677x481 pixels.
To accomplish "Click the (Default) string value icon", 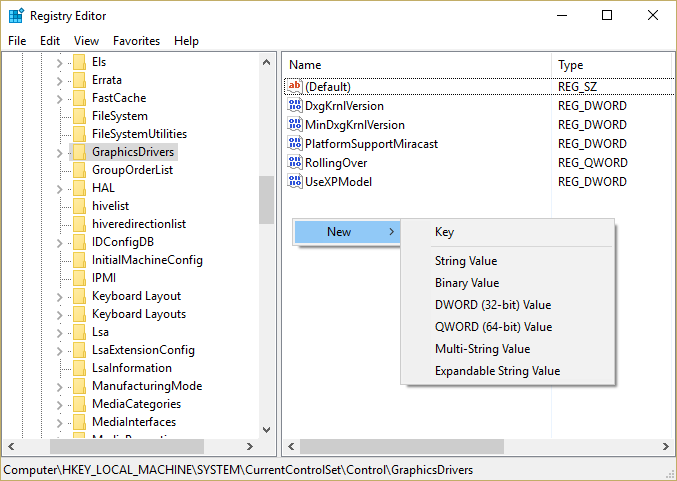I will point(295,87).
